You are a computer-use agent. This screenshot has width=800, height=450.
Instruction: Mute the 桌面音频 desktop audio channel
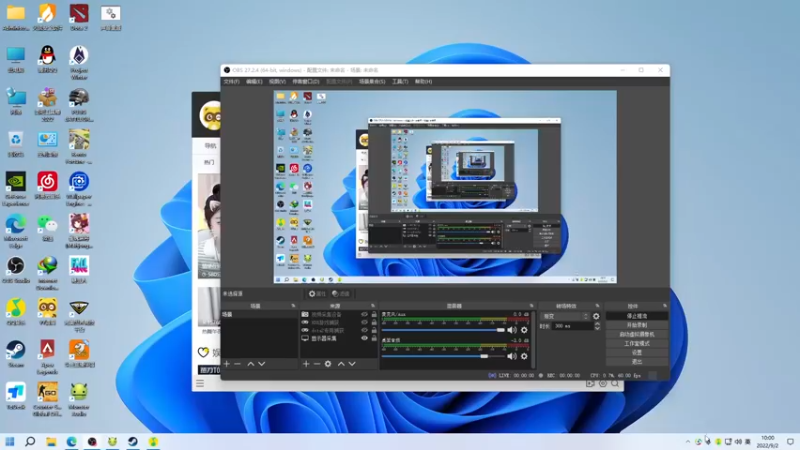point(512,357)
